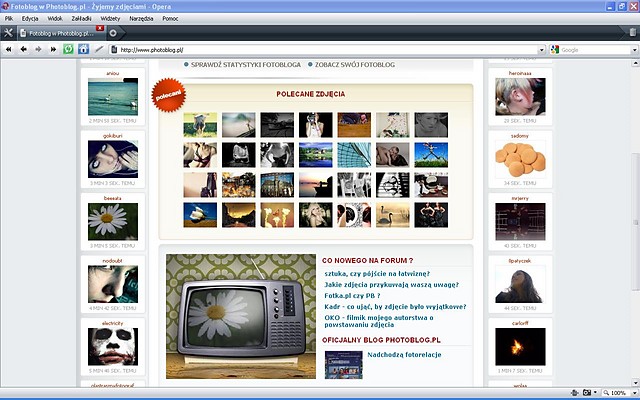Click ZOBACZ SWÓJ FOTOBLOG link
This screenshot has height=400, width=640.
pyautogui.click(x=355, y=64)
